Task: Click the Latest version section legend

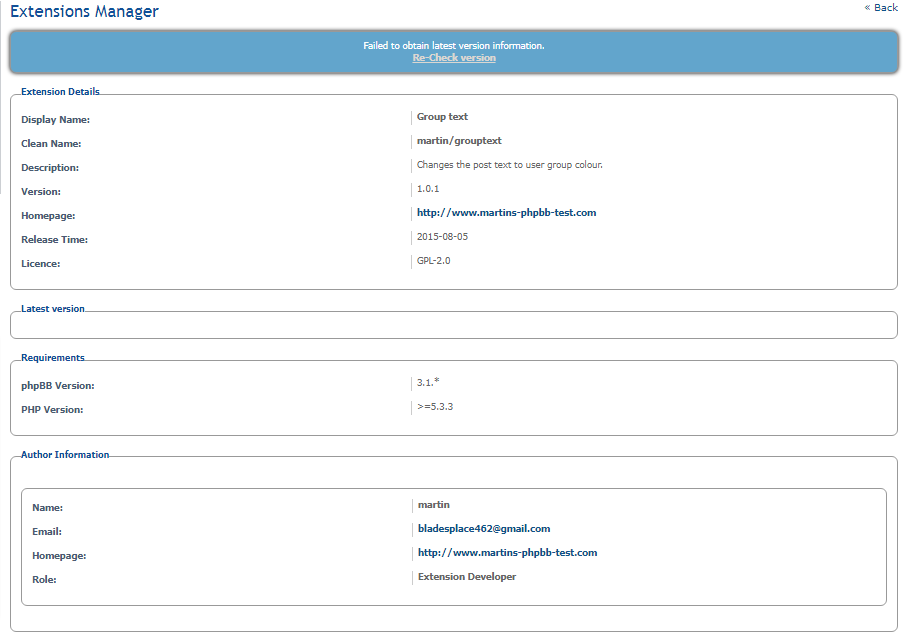Action: (53, 309)
